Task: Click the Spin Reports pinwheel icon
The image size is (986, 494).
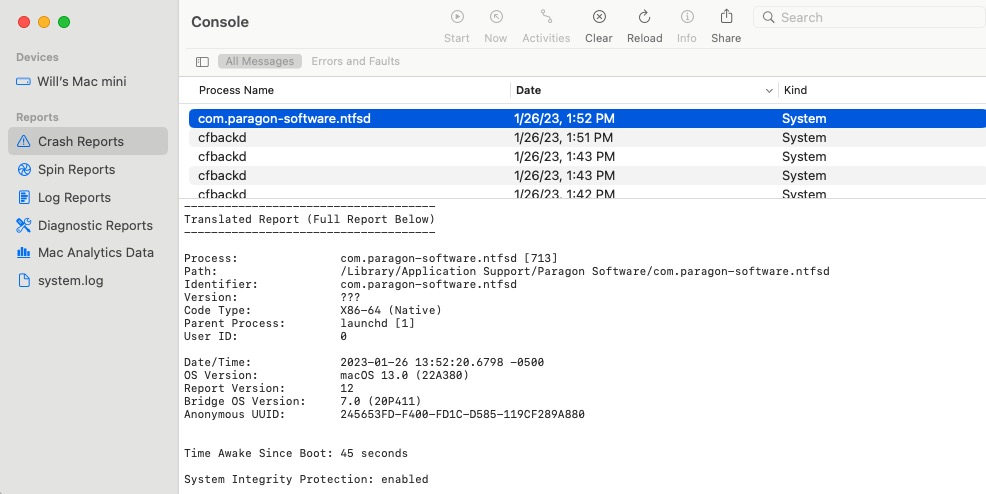Action: (x=24, y=170)
